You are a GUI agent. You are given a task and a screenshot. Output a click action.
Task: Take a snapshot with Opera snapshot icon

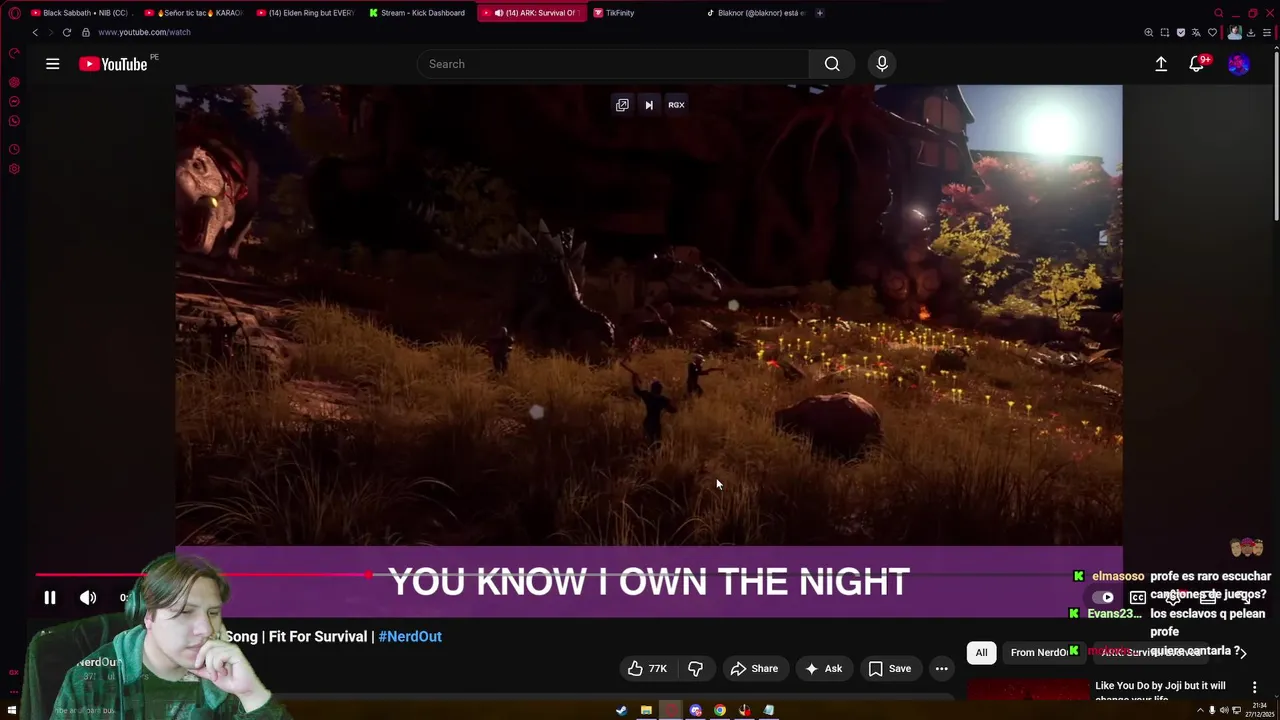[x=1165, y=32]
